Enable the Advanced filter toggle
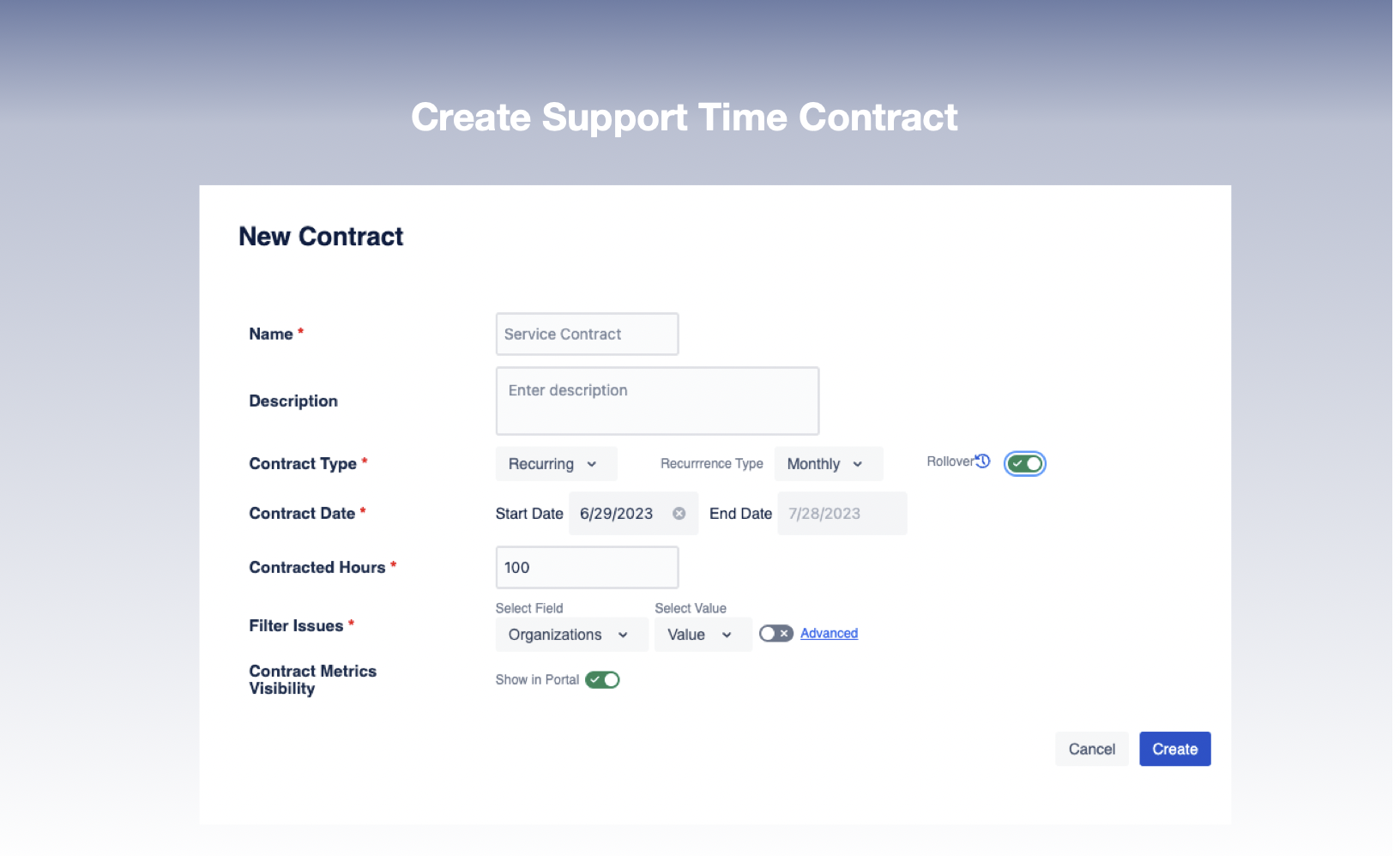This screenshot has width=1400, height=856. pyautogui.click(x=775, y=634)
